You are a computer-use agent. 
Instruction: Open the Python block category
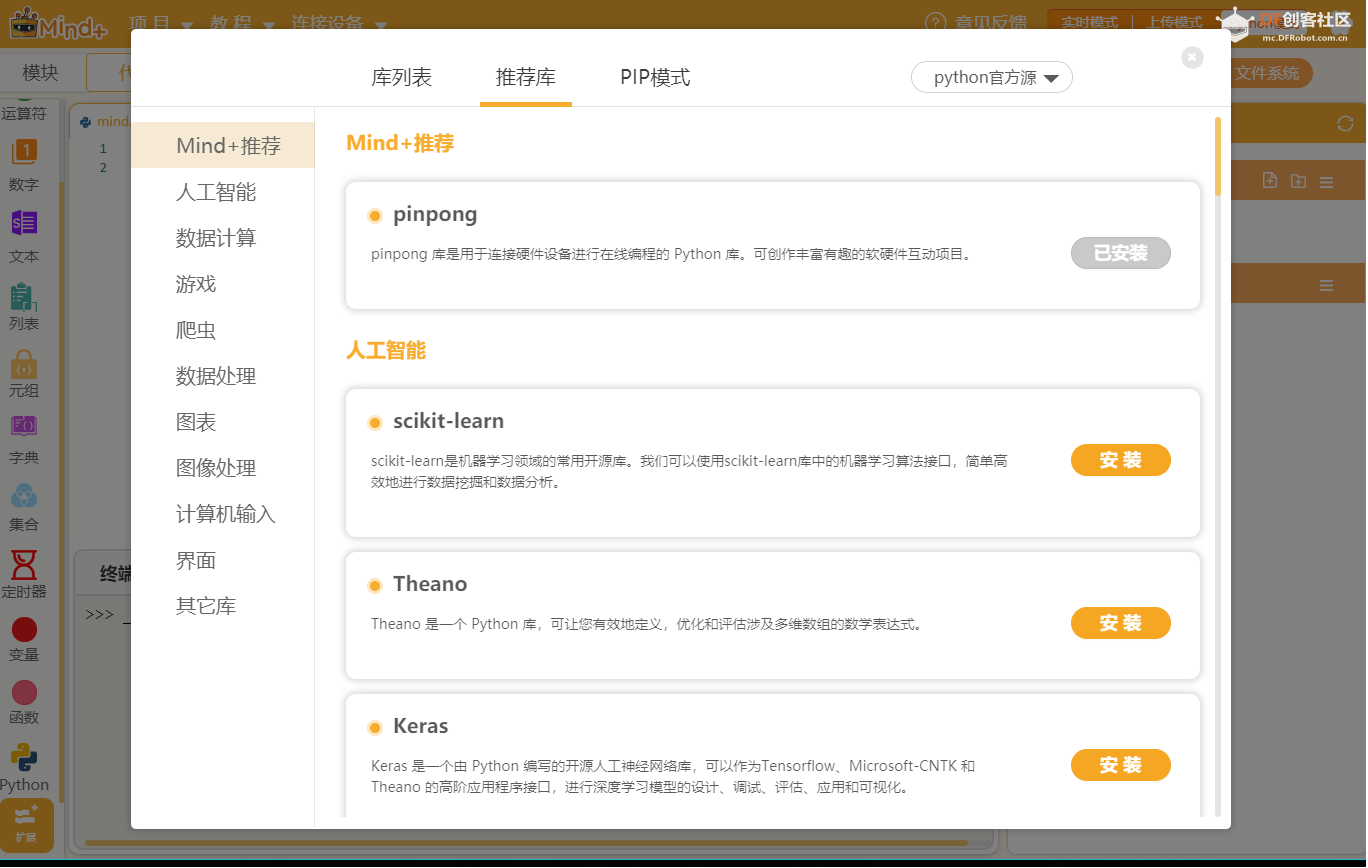[x=24, y=769]
